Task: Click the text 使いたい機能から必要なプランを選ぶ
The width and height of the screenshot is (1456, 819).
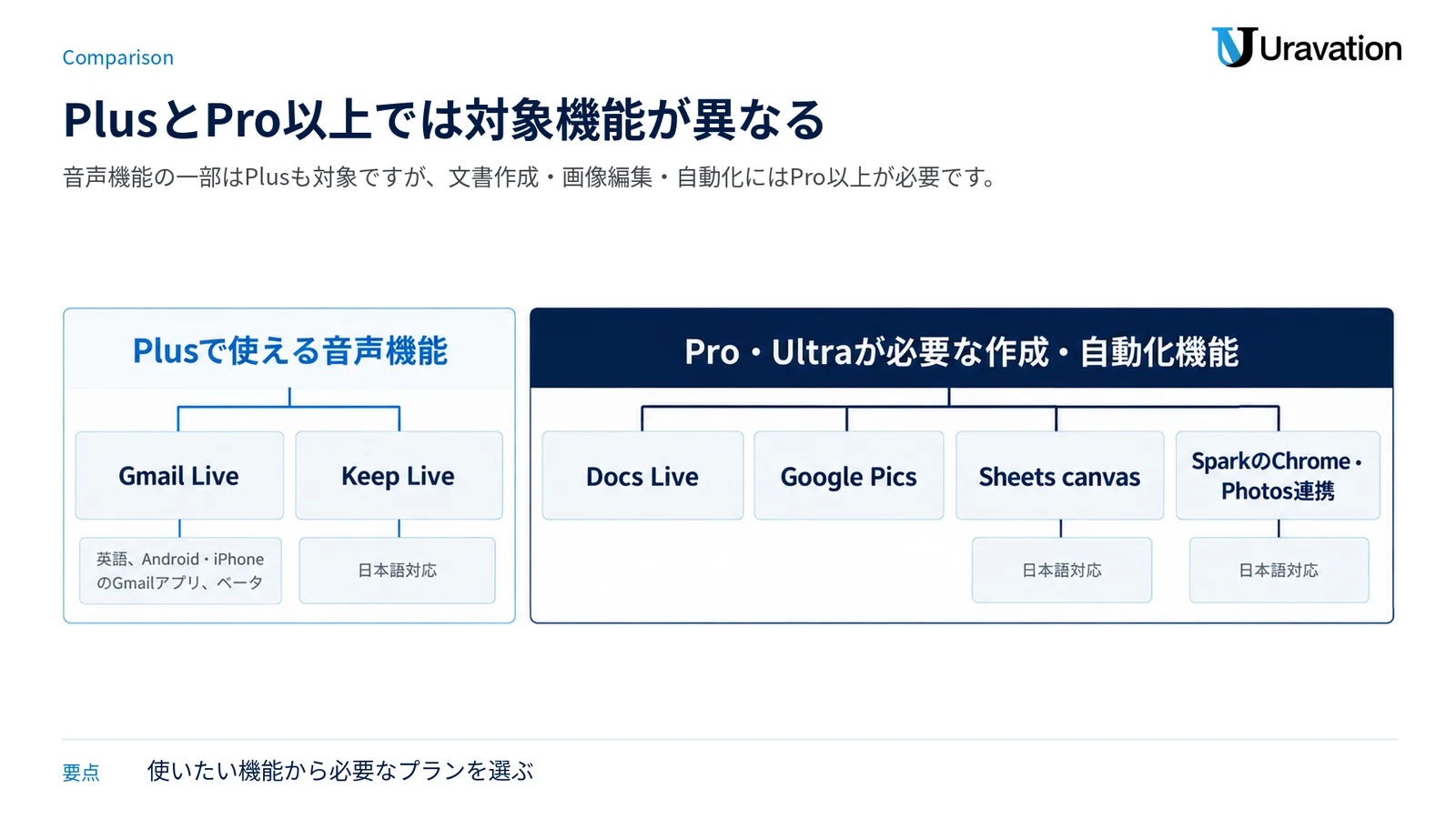Action: click(340, 771)
